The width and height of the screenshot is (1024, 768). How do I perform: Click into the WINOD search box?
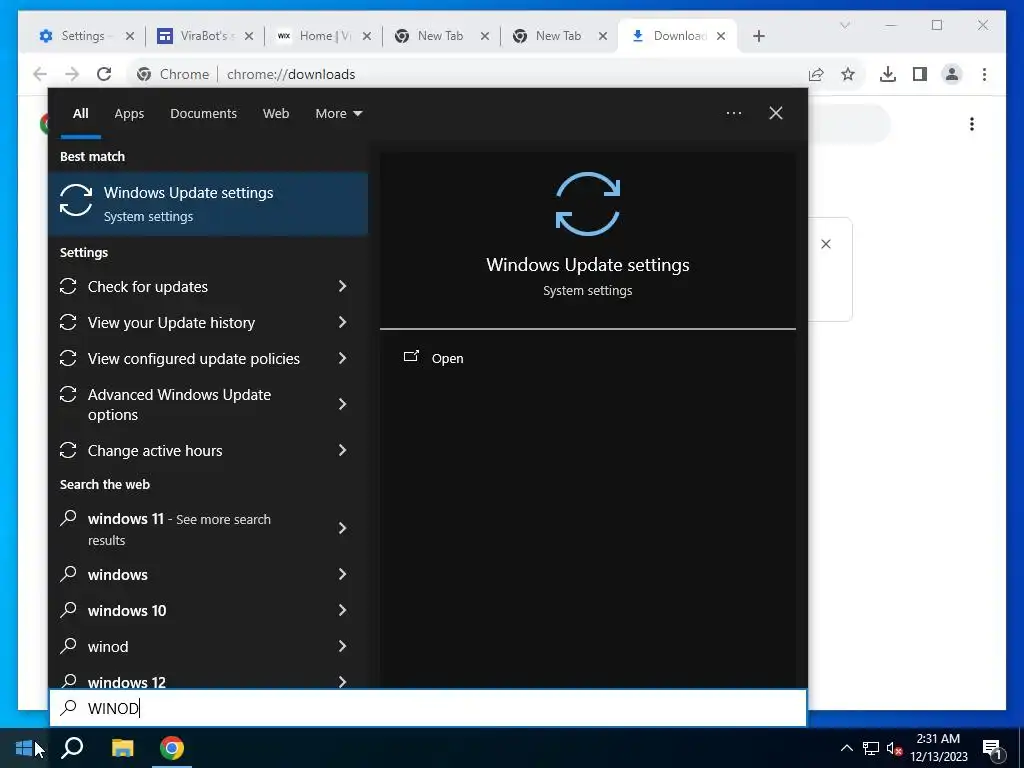pos(428,708)
